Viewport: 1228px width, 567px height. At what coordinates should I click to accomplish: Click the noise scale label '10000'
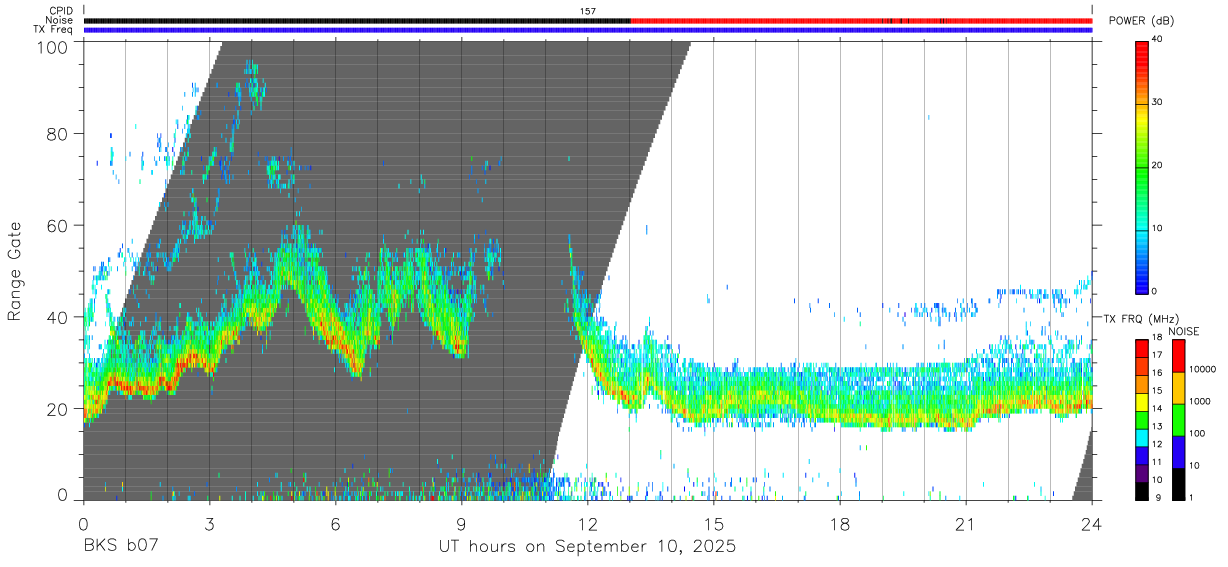[1201, 370]
